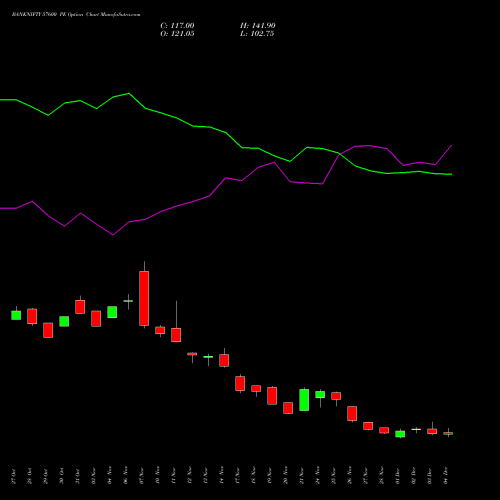This screenshot has height=500, width=500.
Task: Select the close value C: 117.00
Action: click(177, 26)
